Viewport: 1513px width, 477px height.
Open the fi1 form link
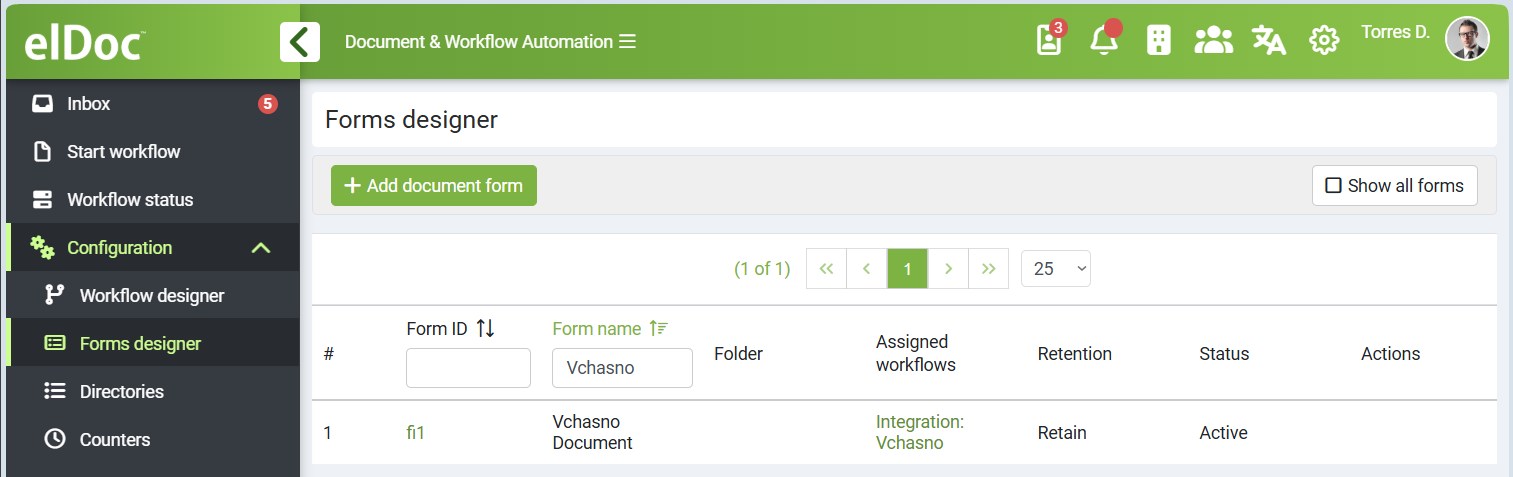pyautogui.click(x=415, y=433)
